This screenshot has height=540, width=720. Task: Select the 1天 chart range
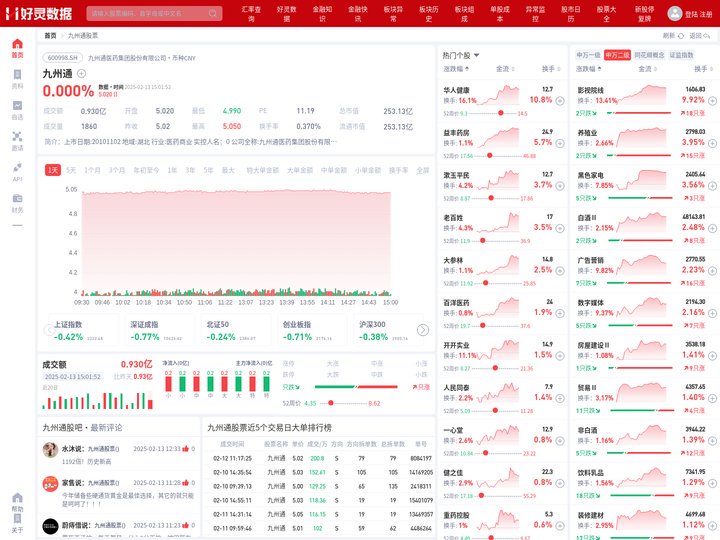(53, 170)
